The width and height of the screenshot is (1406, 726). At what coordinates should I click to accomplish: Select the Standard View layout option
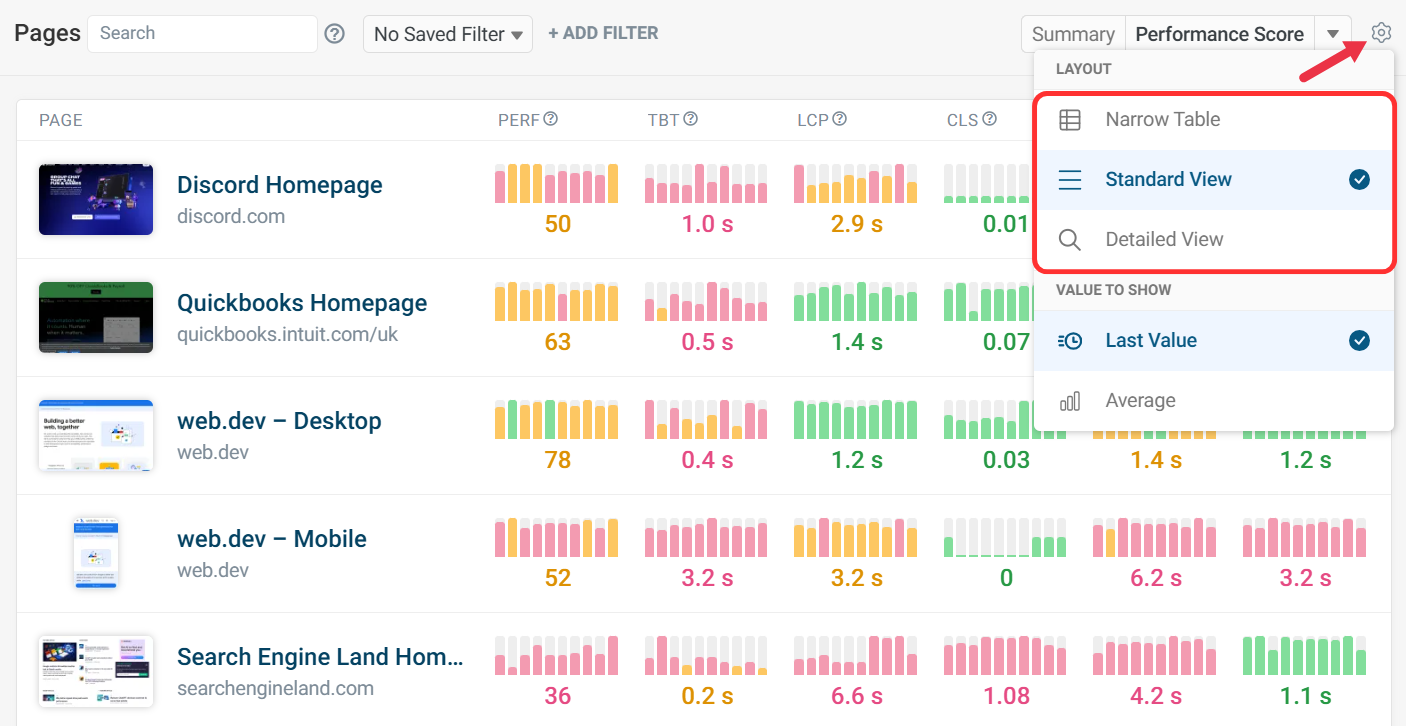(x=1168, y=180)
